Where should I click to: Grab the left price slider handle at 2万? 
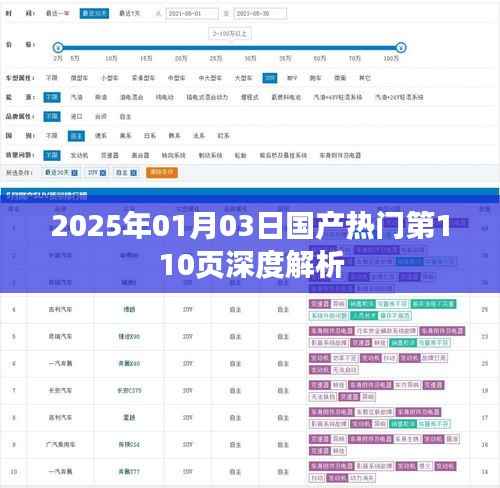click(x=58, y=47)
